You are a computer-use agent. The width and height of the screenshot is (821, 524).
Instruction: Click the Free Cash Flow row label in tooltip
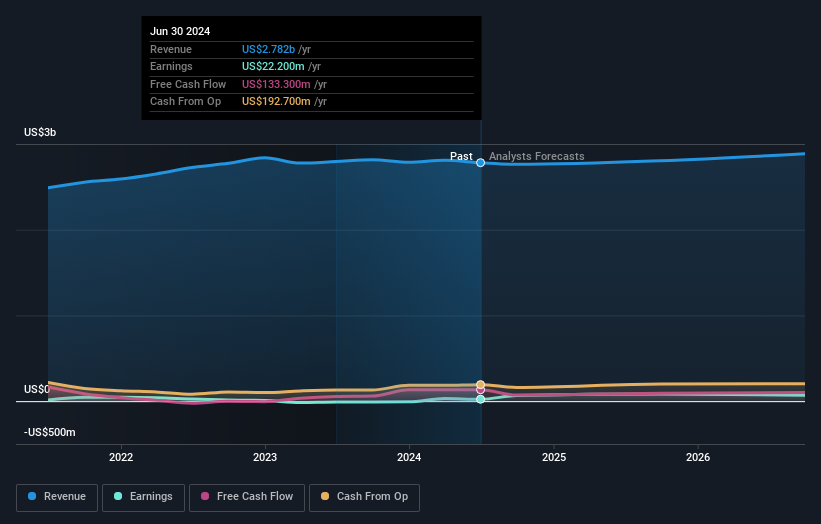188,84
